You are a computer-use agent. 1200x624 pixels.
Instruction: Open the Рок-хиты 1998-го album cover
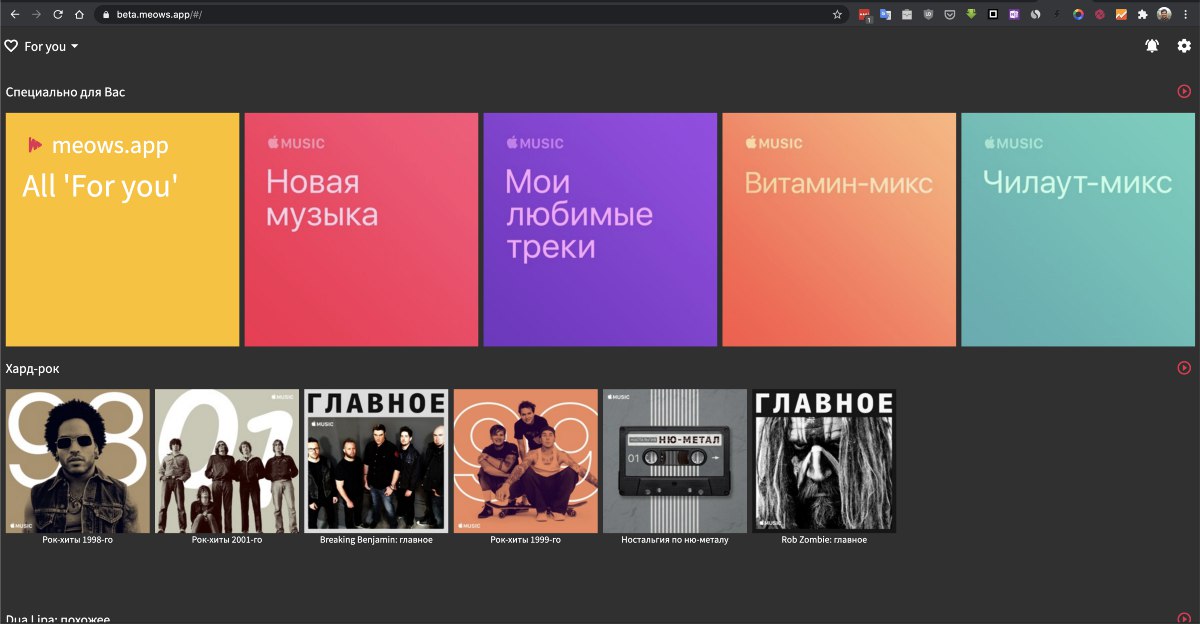(78, 461)
